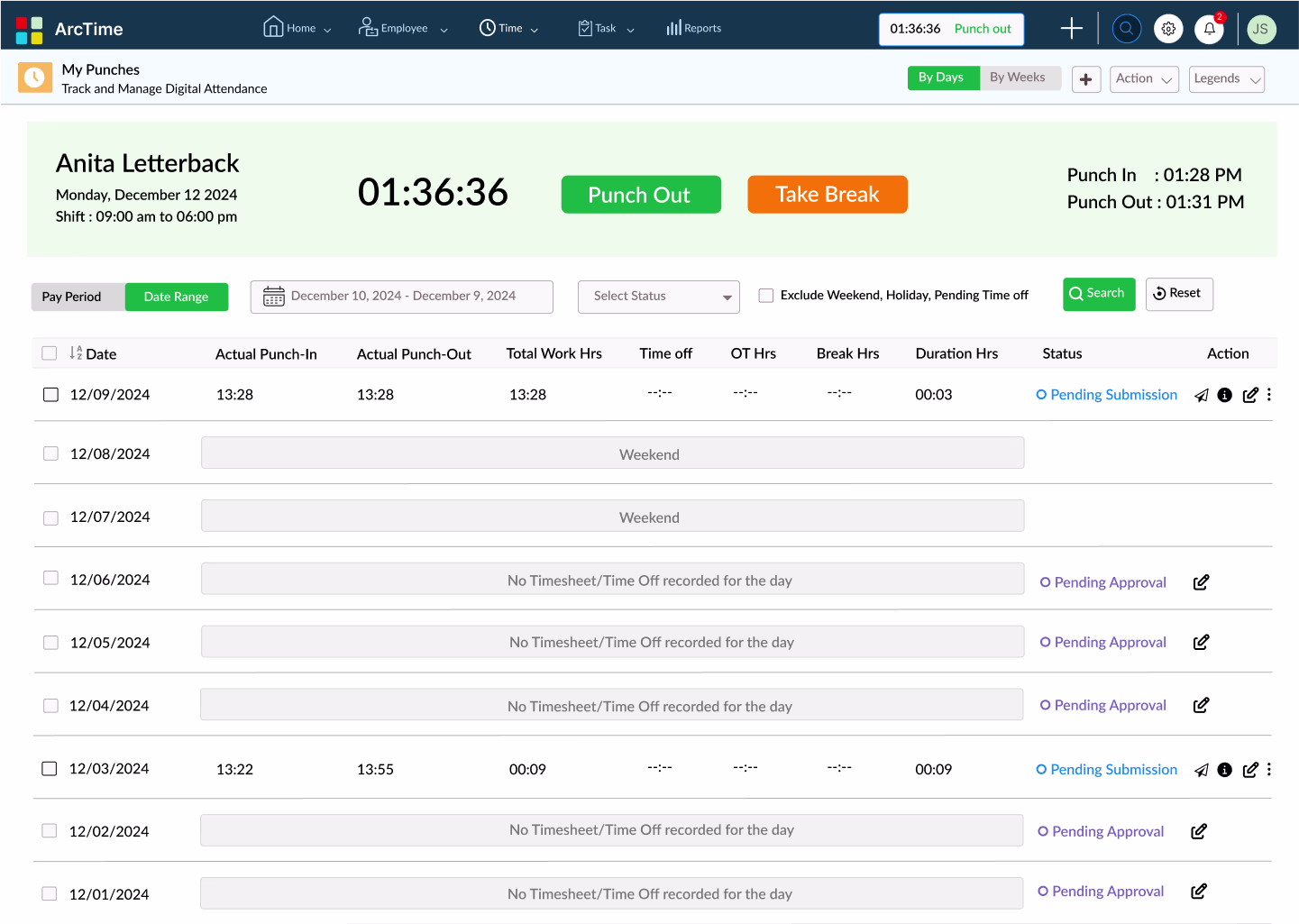Open the notifications bell icon
Image resolution: width=1299 pixels, height=924 pixels.
tap(1210, 29)
